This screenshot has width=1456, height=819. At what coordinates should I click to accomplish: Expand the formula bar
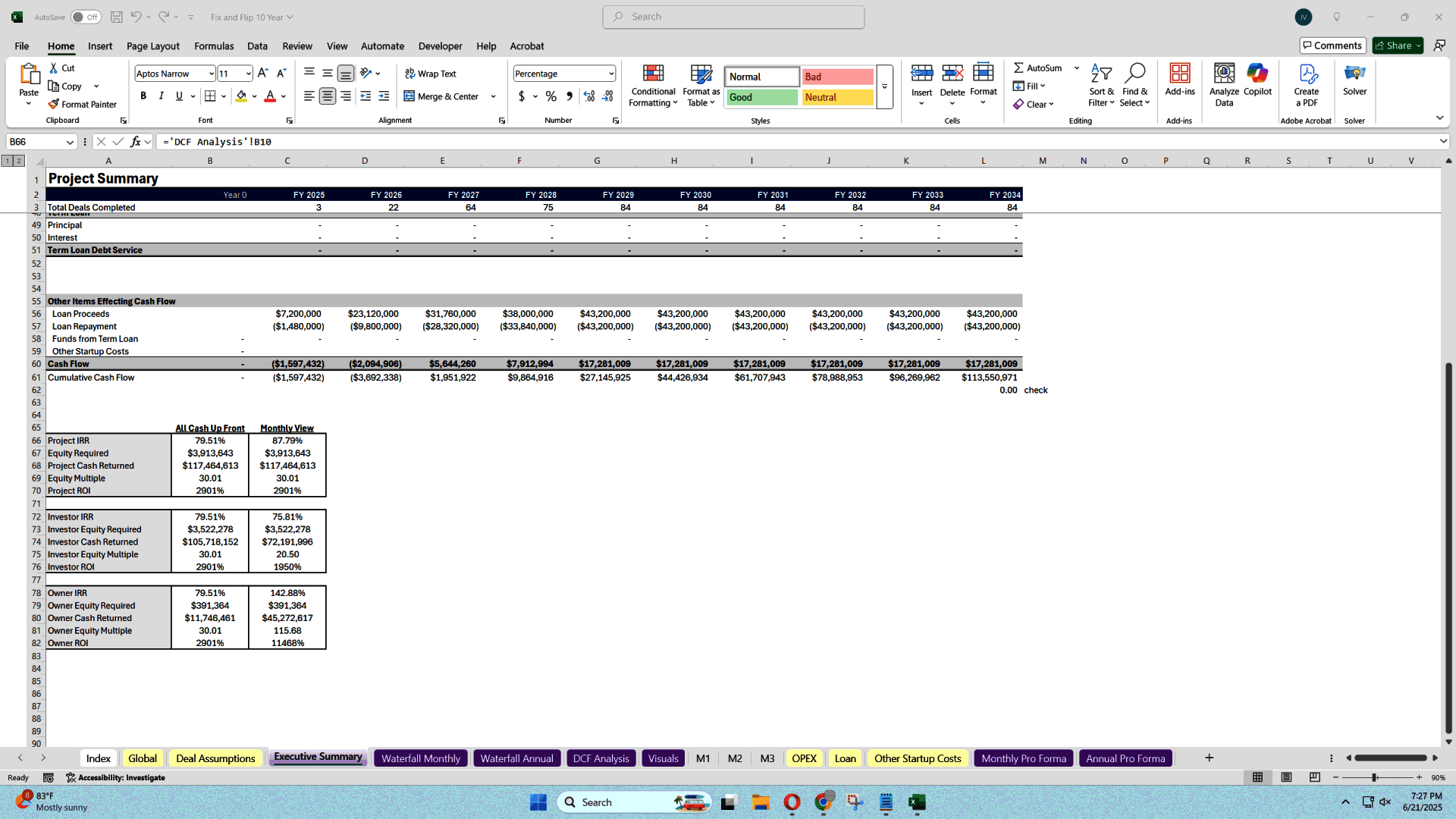point(1442,142)
